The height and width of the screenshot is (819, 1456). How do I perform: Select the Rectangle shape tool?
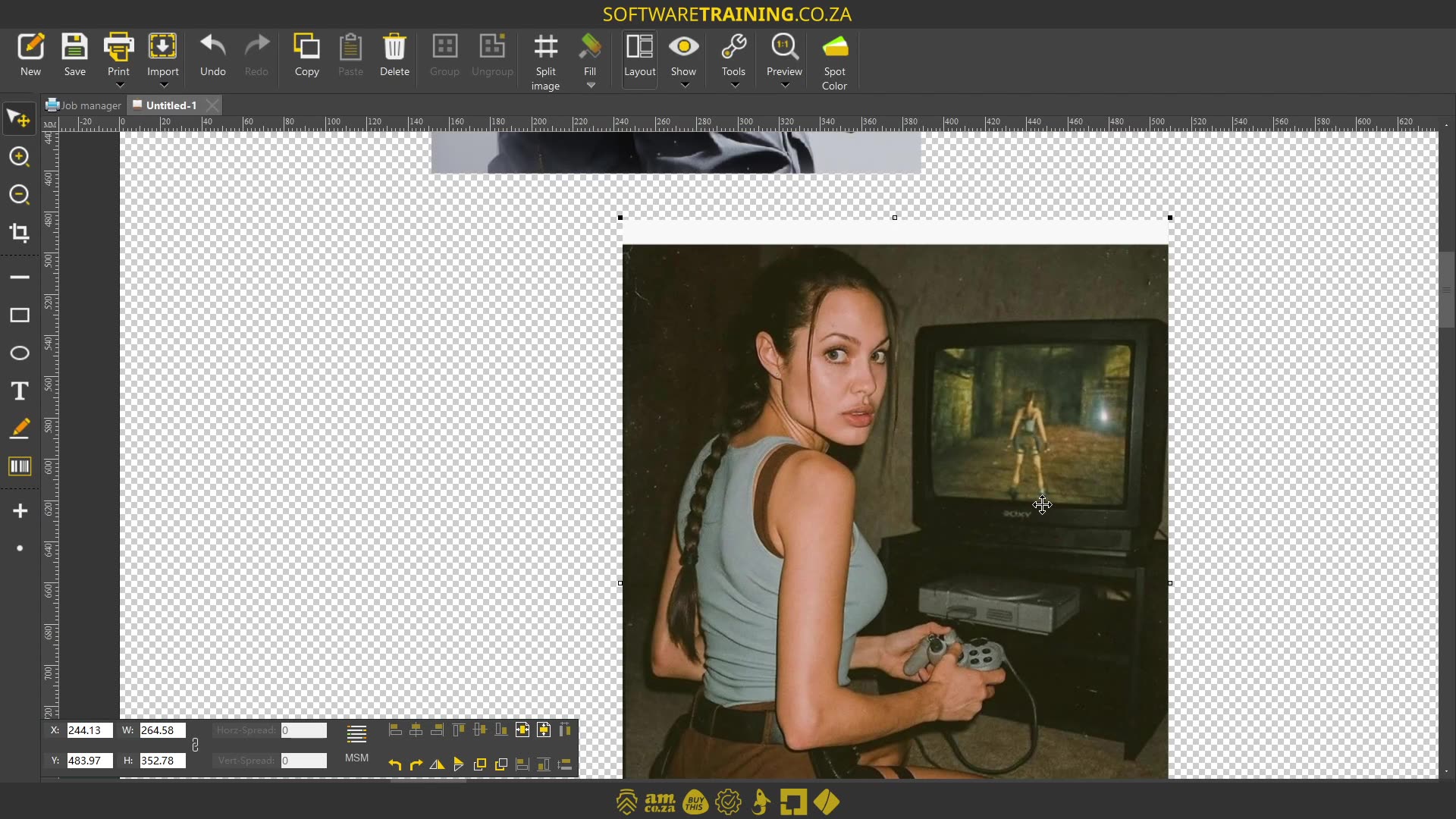[19, 315]
